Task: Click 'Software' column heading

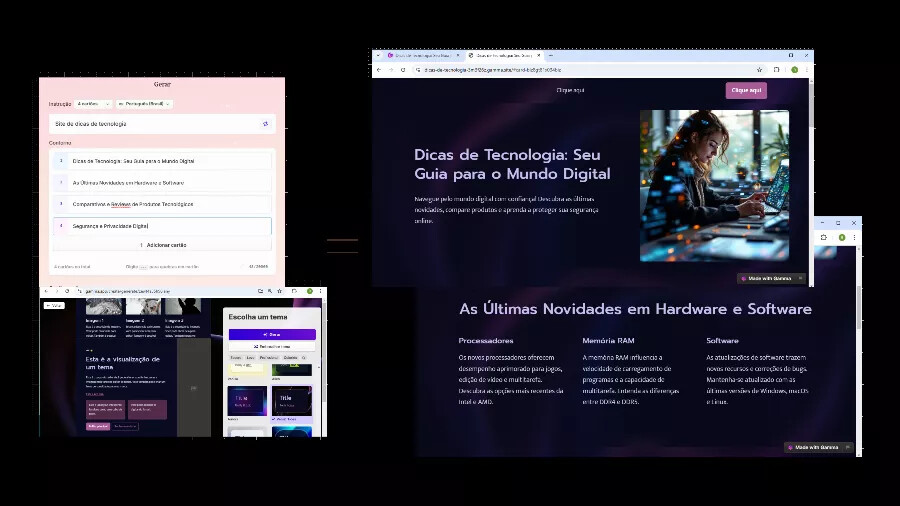Action: (722, 341)
